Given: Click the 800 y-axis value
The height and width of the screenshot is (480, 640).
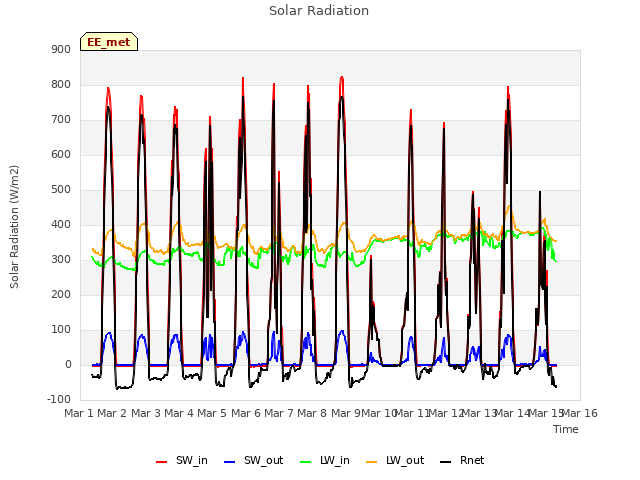Looking at the screenshot, I should (x=61, y=84).
